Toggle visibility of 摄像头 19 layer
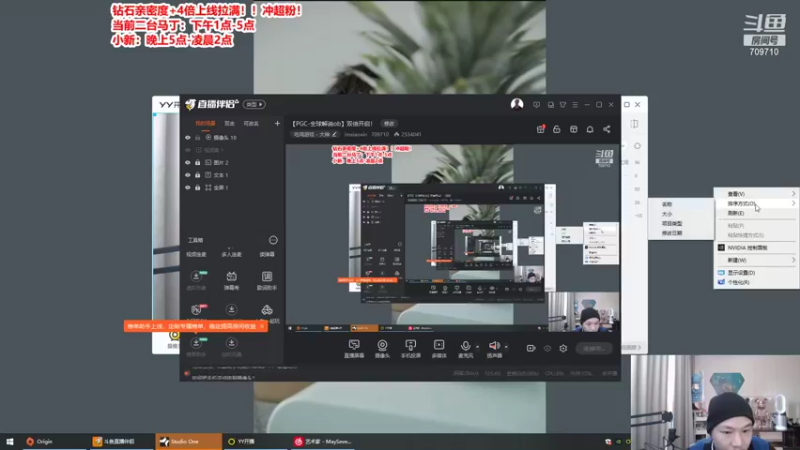Viewport: 800px width, 450px height. 188,138
